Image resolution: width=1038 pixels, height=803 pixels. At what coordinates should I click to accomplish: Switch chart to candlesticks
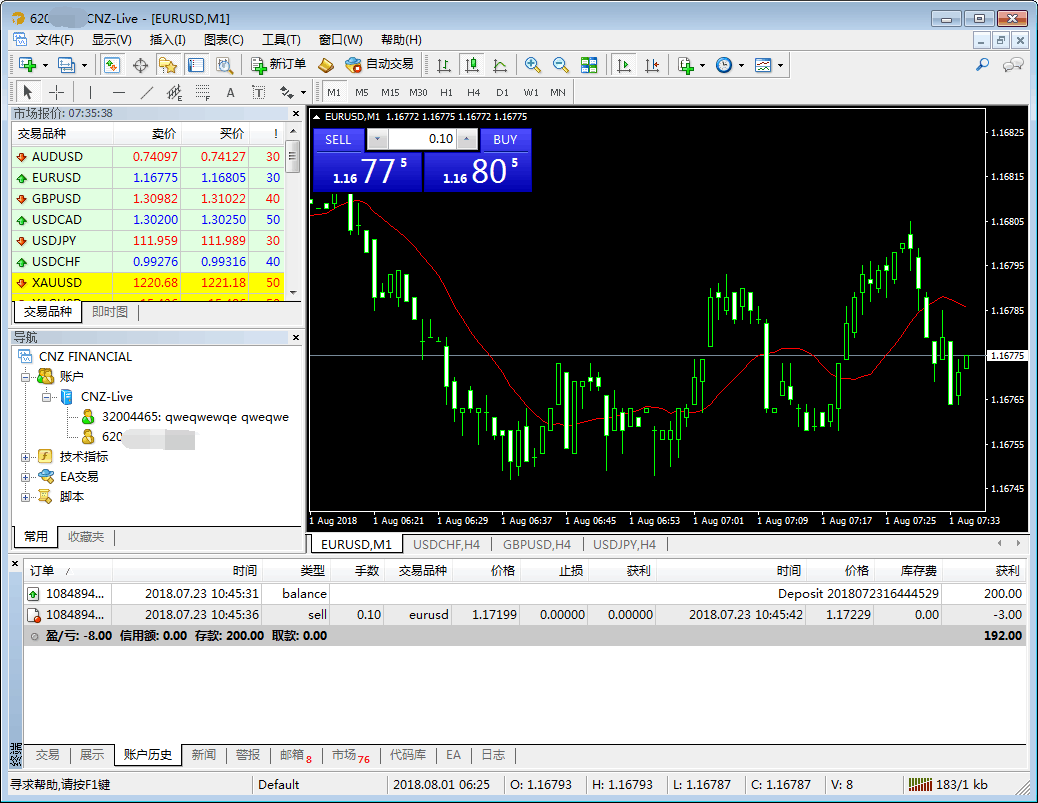click(471, 65)
